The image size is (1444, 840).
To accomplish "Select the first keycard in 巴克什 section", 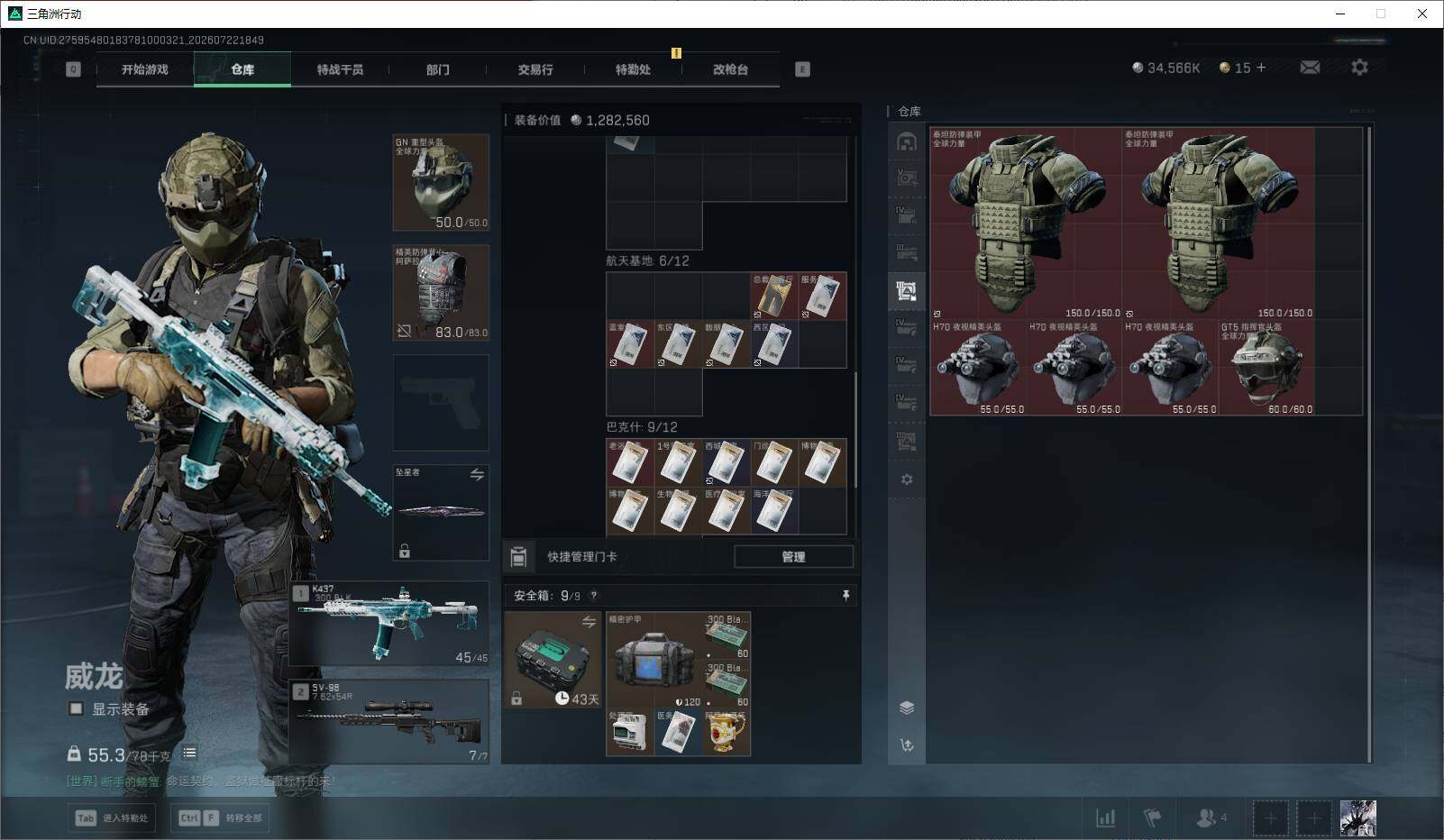I will click(630, 462).
